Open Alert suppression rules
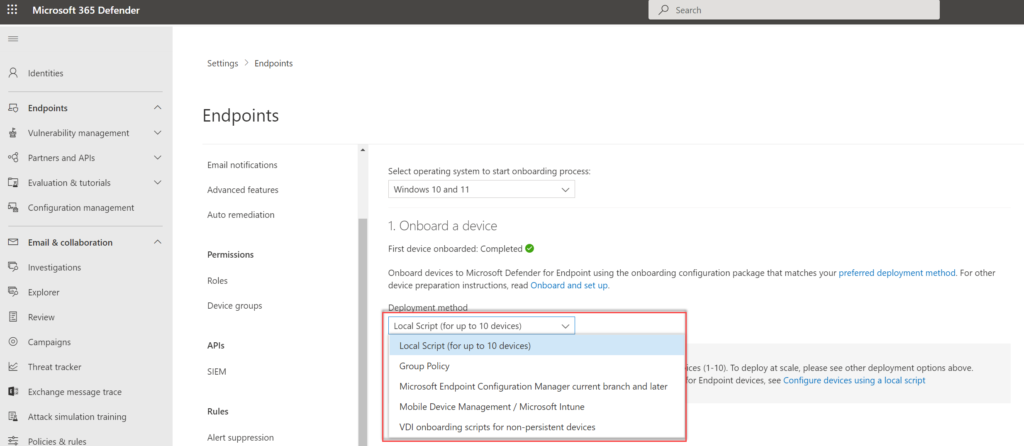 click(240, 438)
